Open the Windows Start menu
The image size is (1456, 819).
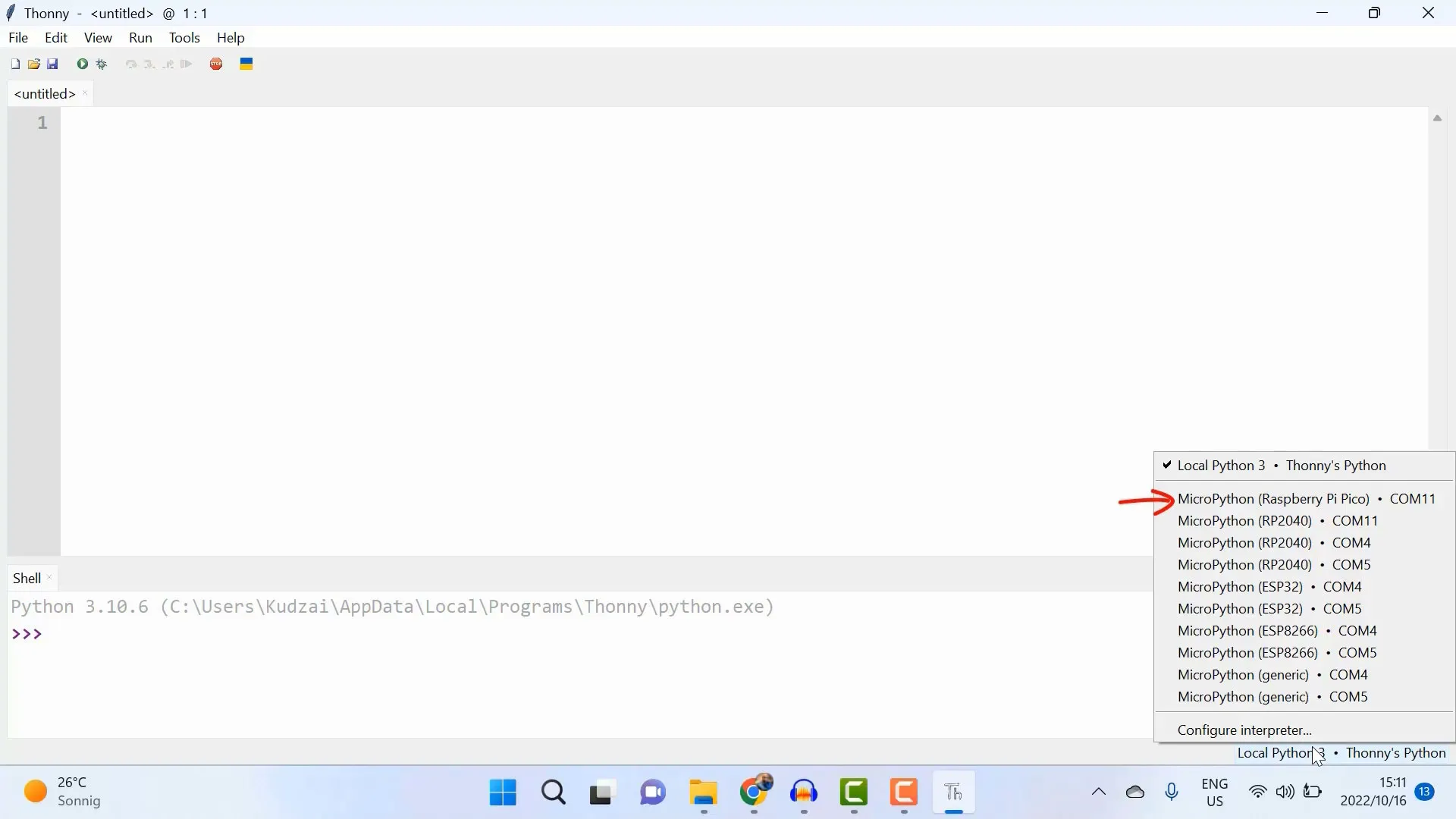503,792
